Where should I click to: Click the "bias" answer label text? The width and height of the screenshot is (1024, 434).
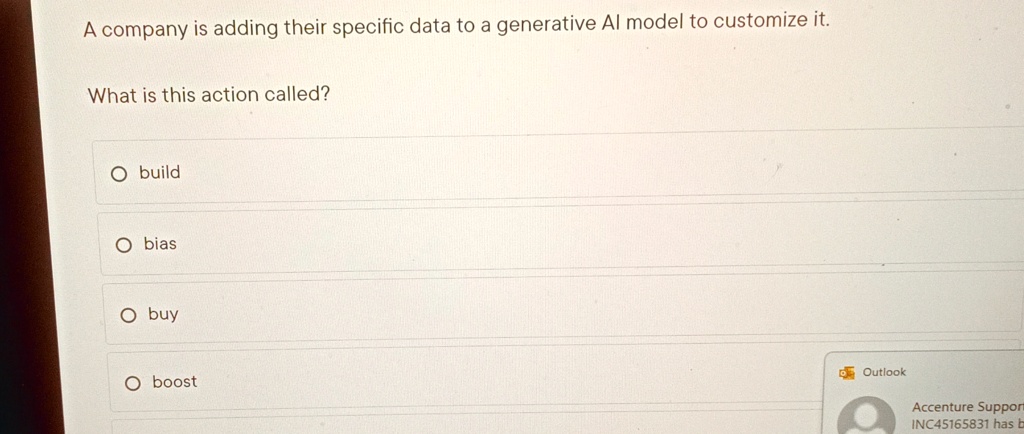(x=160, y=243)
